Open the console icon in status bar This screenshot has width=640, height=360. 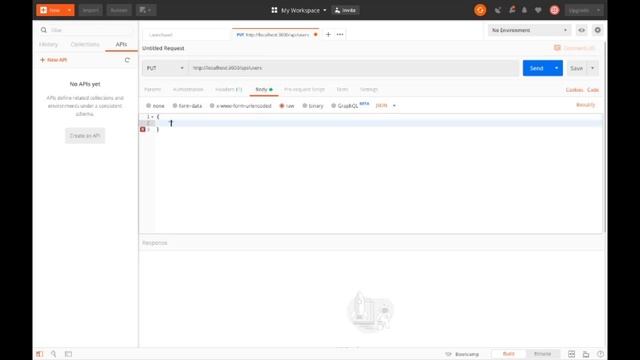click(69, 354)
